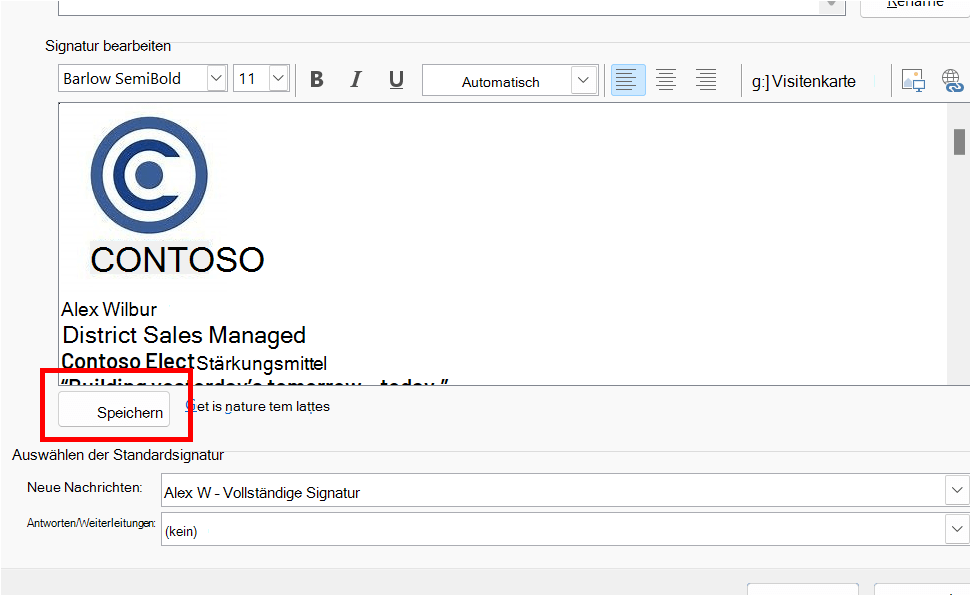970x595 pixels.
Task: Insert a hyperlink into signature
Action: coord(953,80)
